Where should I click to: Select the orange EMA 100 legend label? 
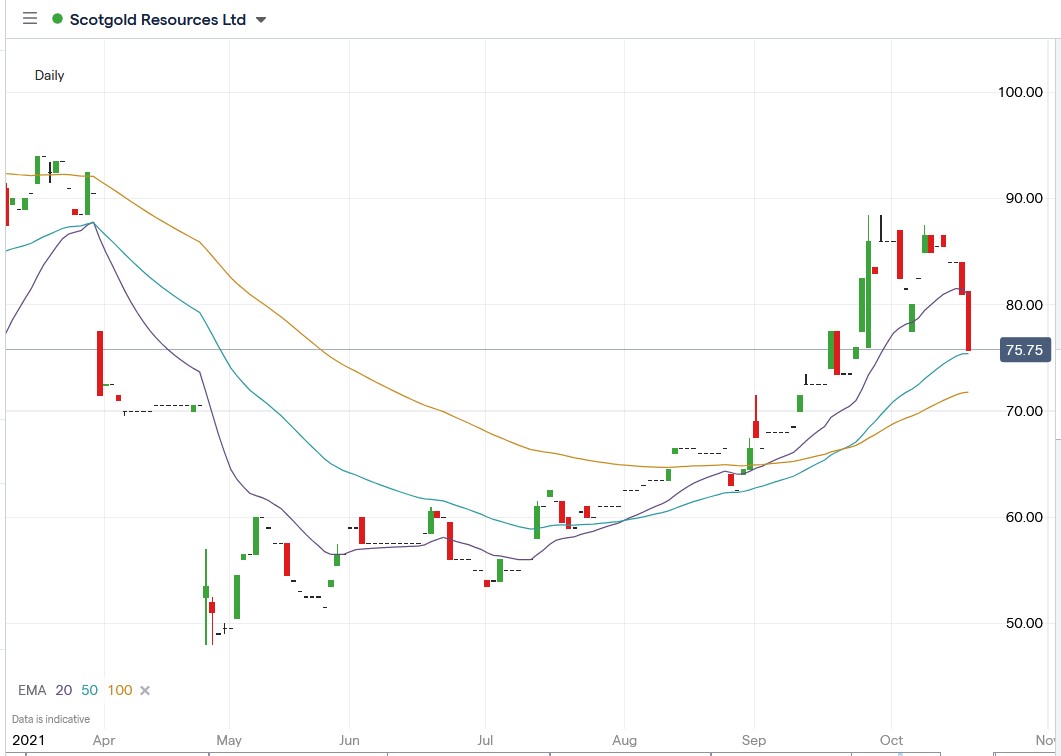point(119,690)
